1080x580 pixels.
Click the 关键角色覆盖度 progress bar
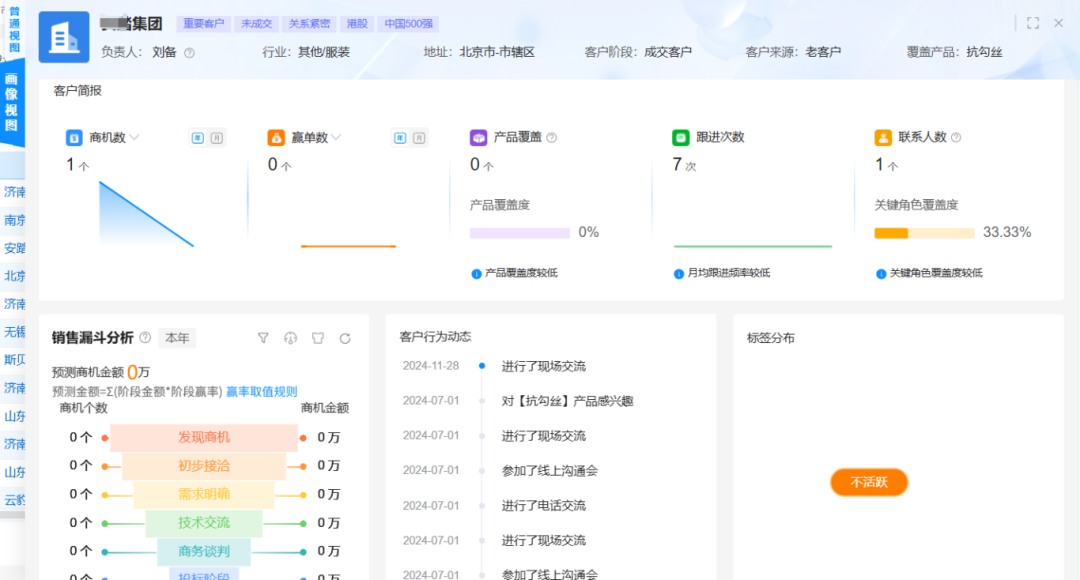pos(923,232)
